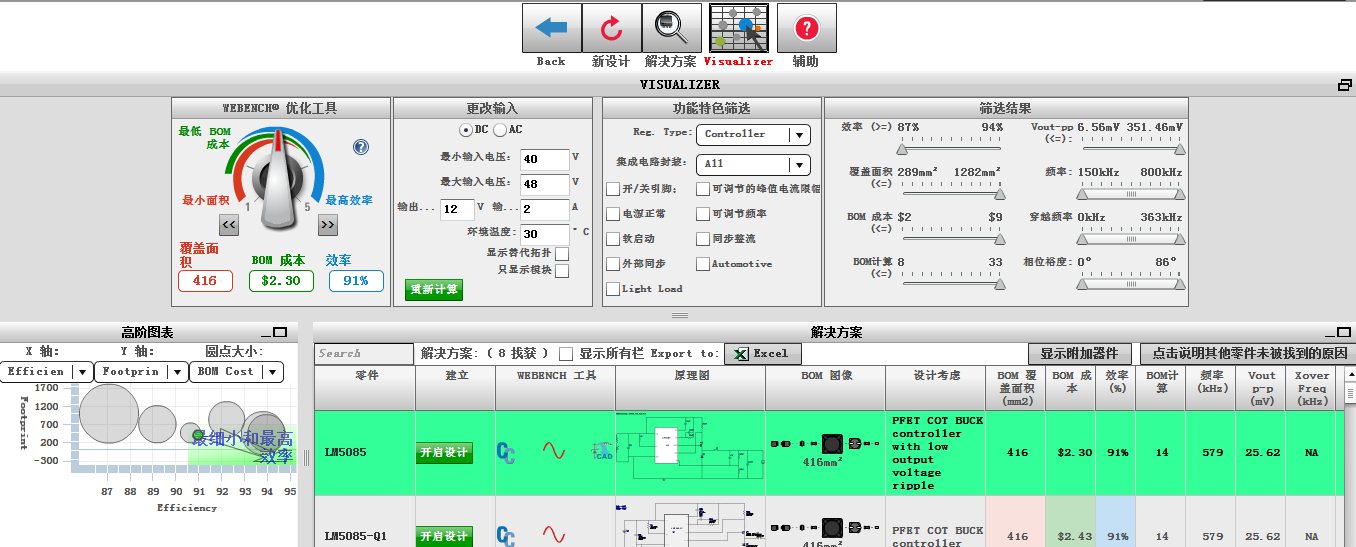This screenshot has height=547, width=1356.
Task: Enable 显示替代拓扑 checkbox
Action: [562, 254]
